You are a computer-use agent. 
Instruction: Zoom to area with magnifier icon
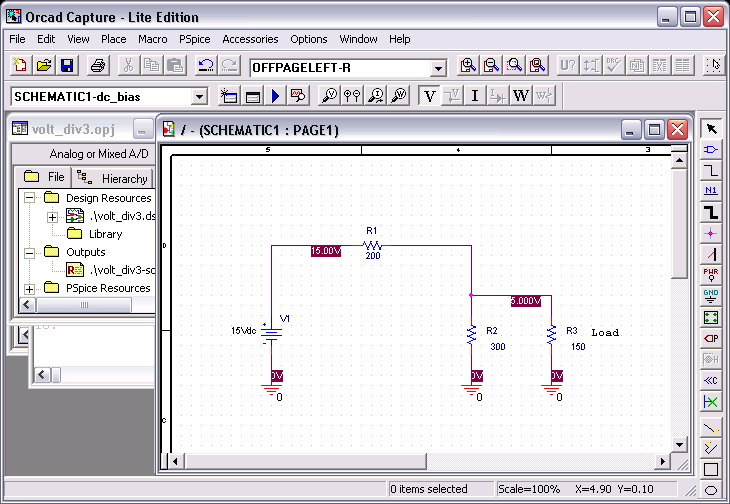click(x=515, y=66)
